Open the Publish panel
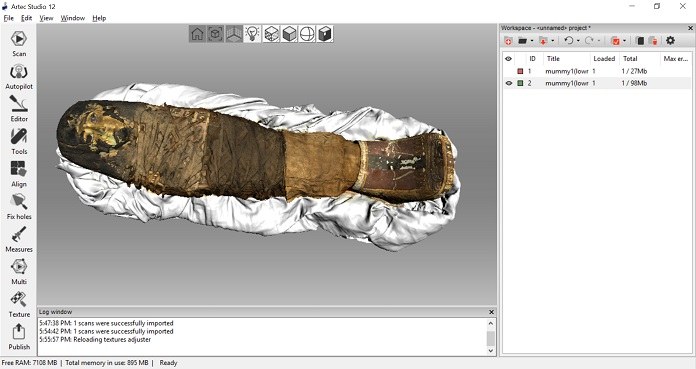Viewport: 696px width, 369px height. click(19, 337)
